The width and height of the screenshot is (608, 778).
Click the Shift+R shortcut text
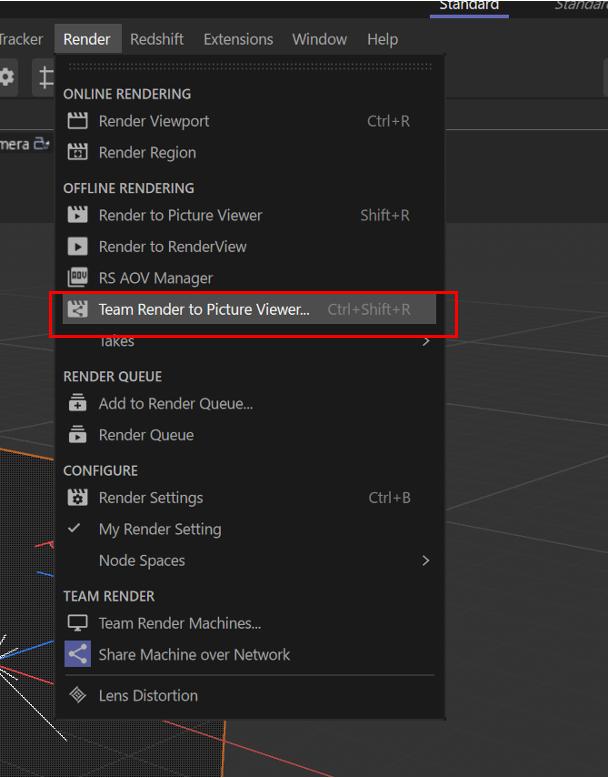[385, 215]
